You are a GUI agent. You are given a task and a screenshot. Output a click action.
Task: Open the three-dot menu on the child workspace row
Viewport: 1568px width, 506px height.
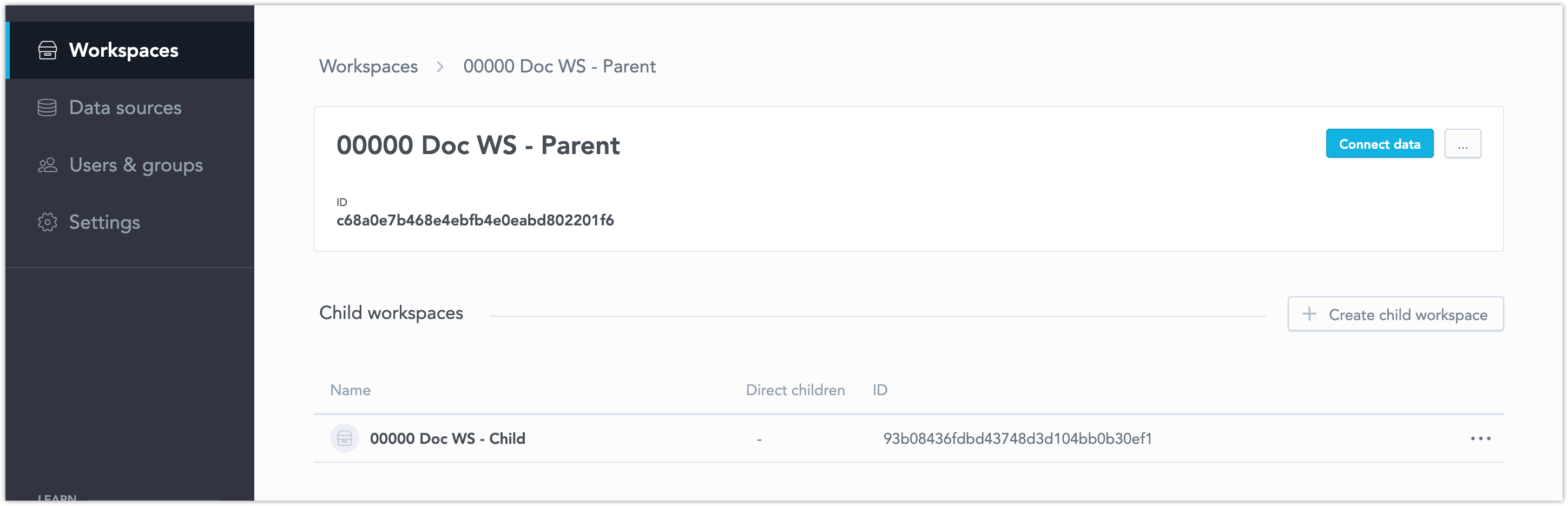[1481, 437]
